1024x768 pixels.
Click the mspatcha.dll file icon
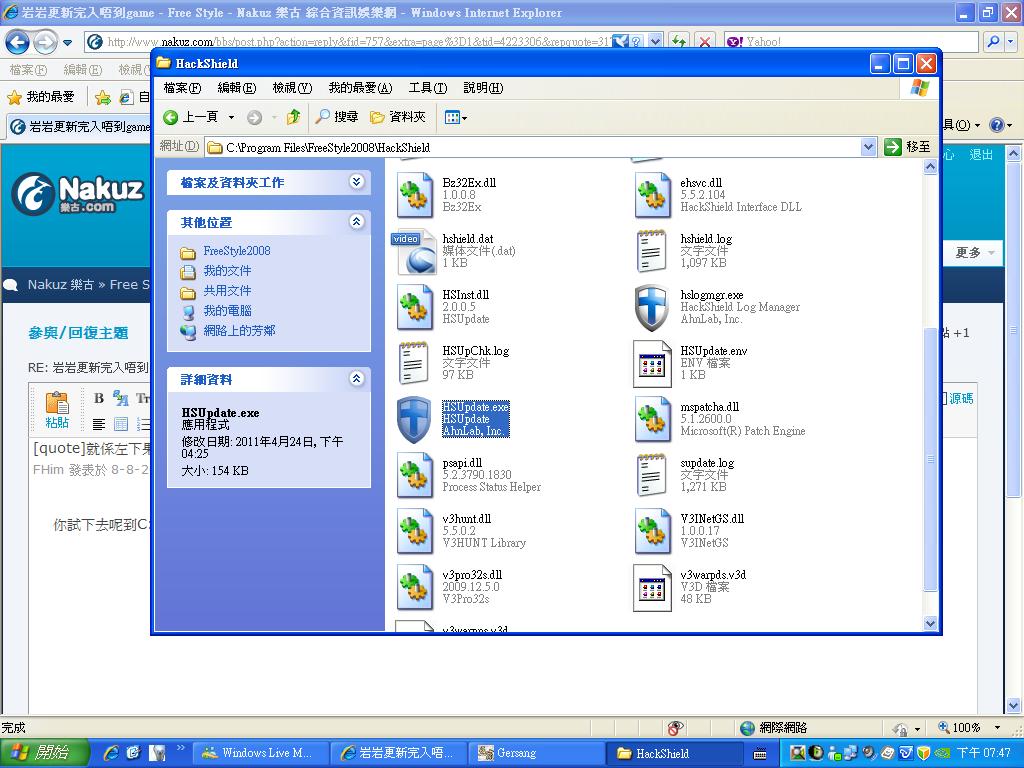[652, 420]
